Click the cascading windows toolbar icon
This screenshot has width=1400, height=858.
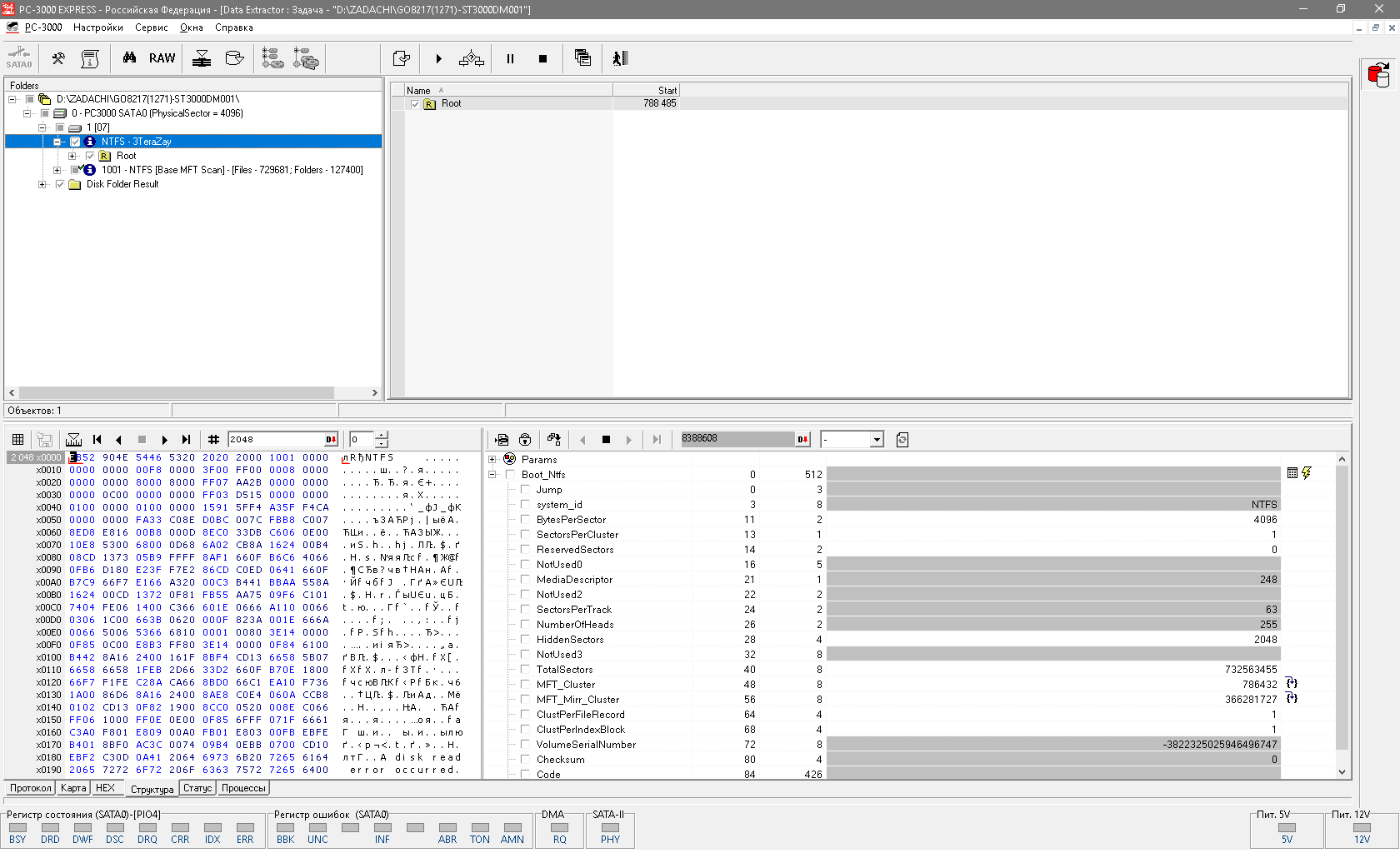[582, 58]
